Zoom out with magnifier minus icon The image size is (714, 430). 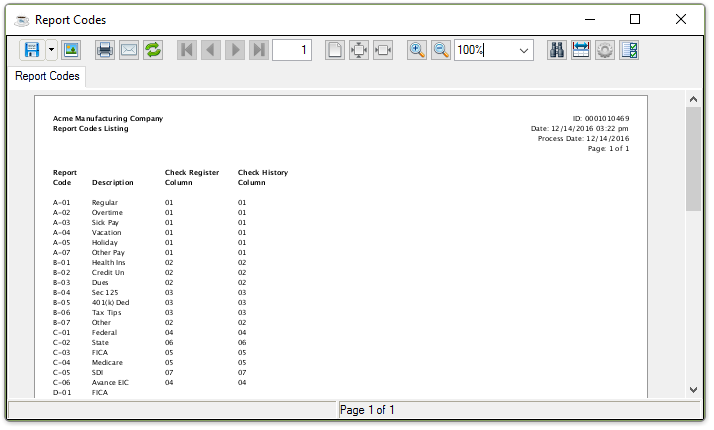pyautogui.click(x=441, y=50)
